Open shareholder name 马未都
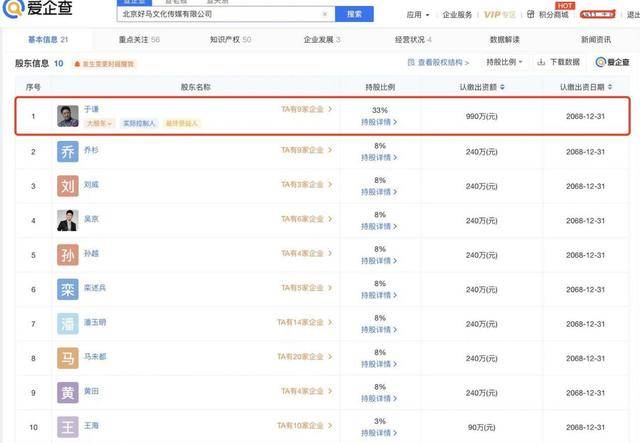 coord(95,356)
